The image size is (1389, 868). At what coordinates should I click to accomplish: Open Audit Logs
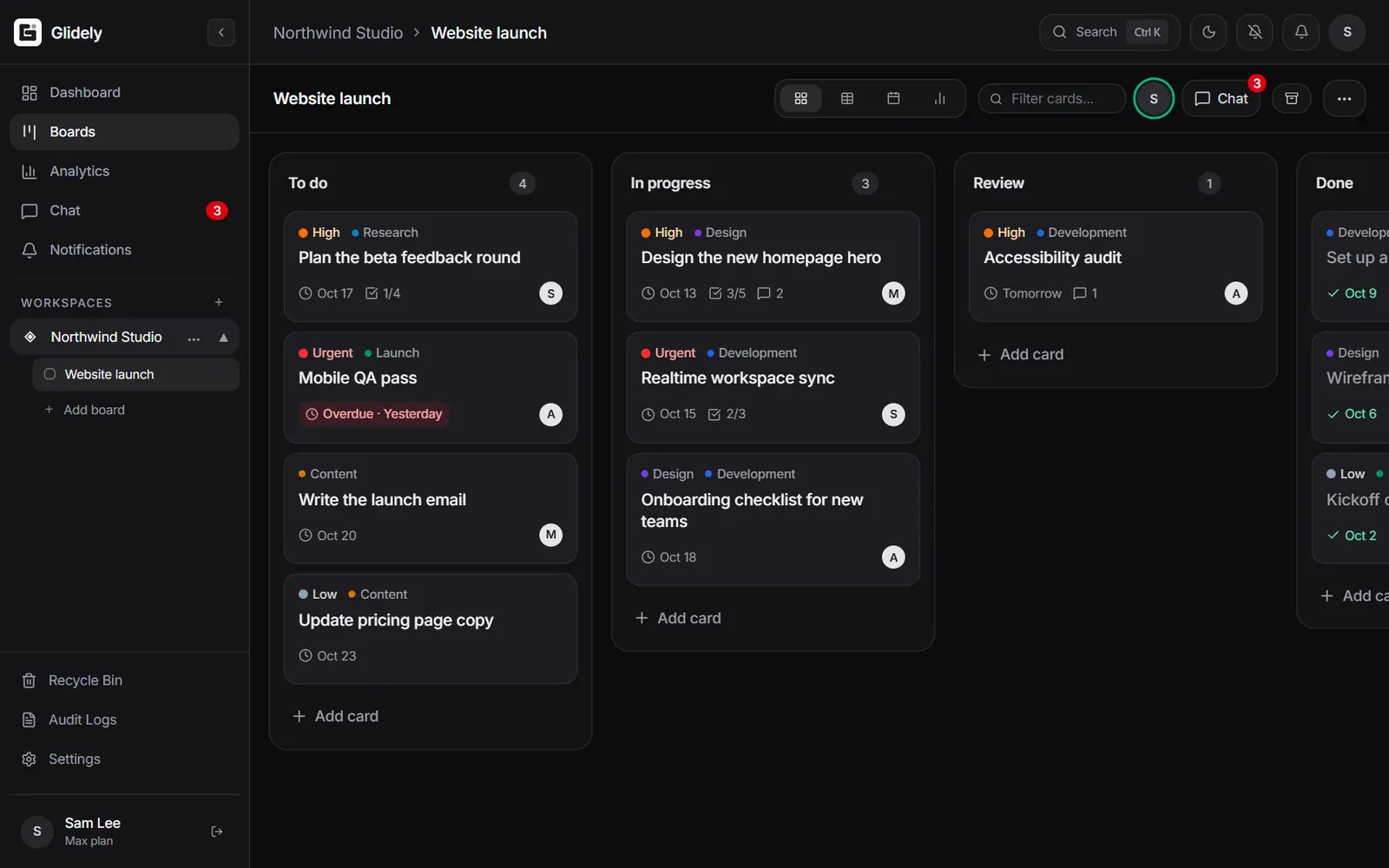(124, 720)
